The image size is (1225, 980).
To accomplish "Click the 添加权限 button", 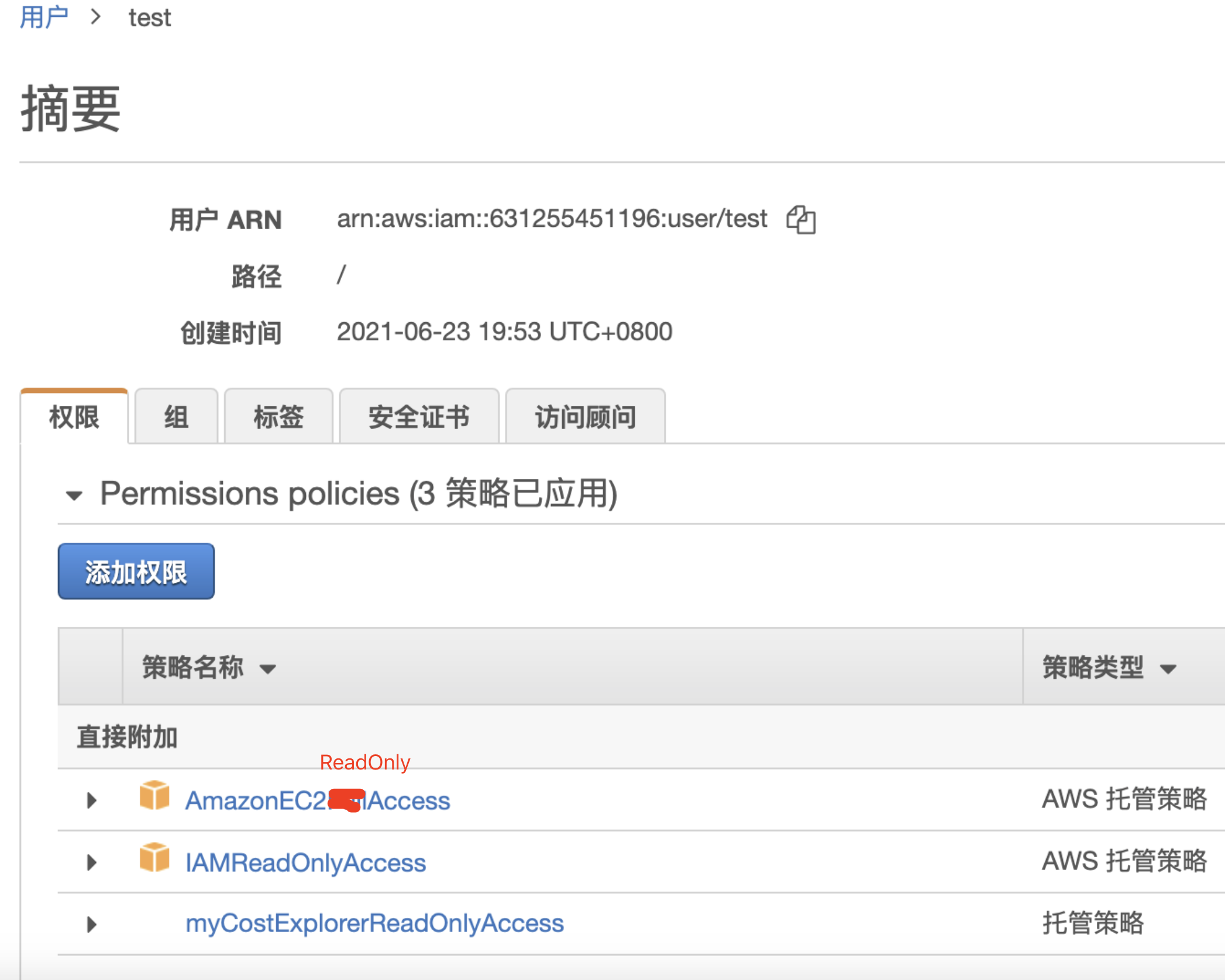I will tap(136, 571).
